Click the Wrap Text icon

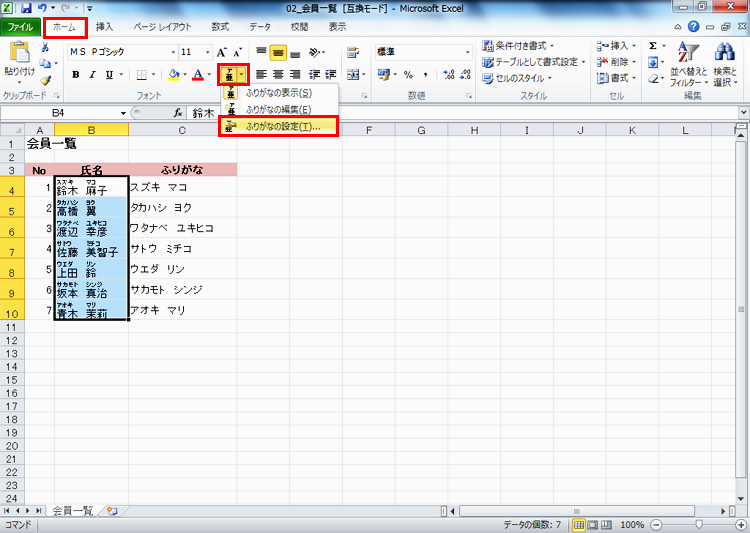353,52
